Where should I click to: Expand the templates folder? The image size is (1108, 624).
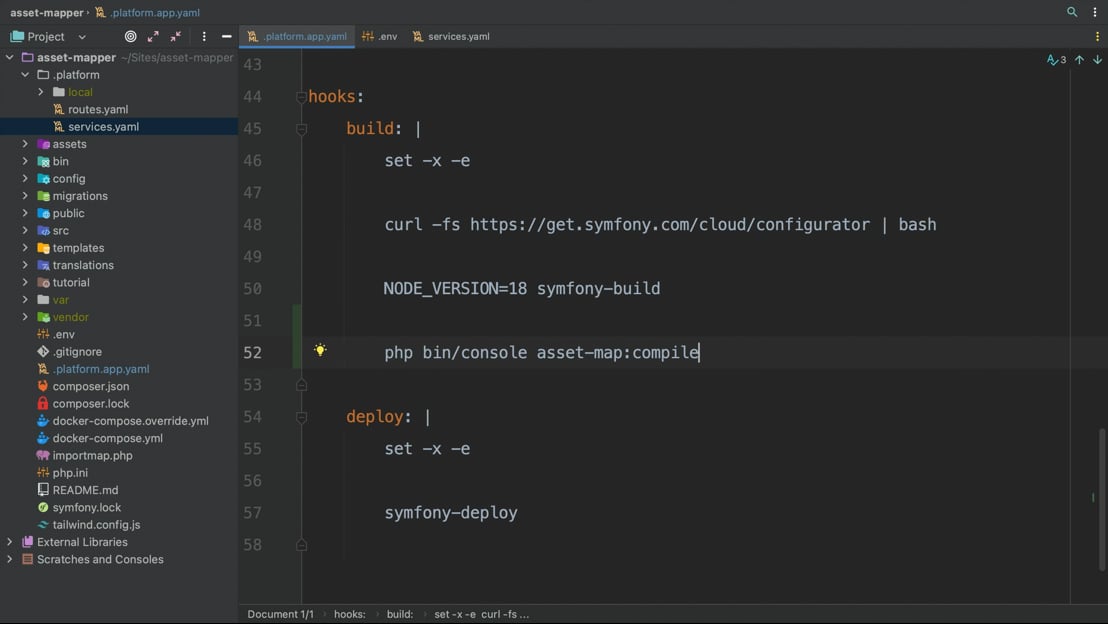(25, 247)
